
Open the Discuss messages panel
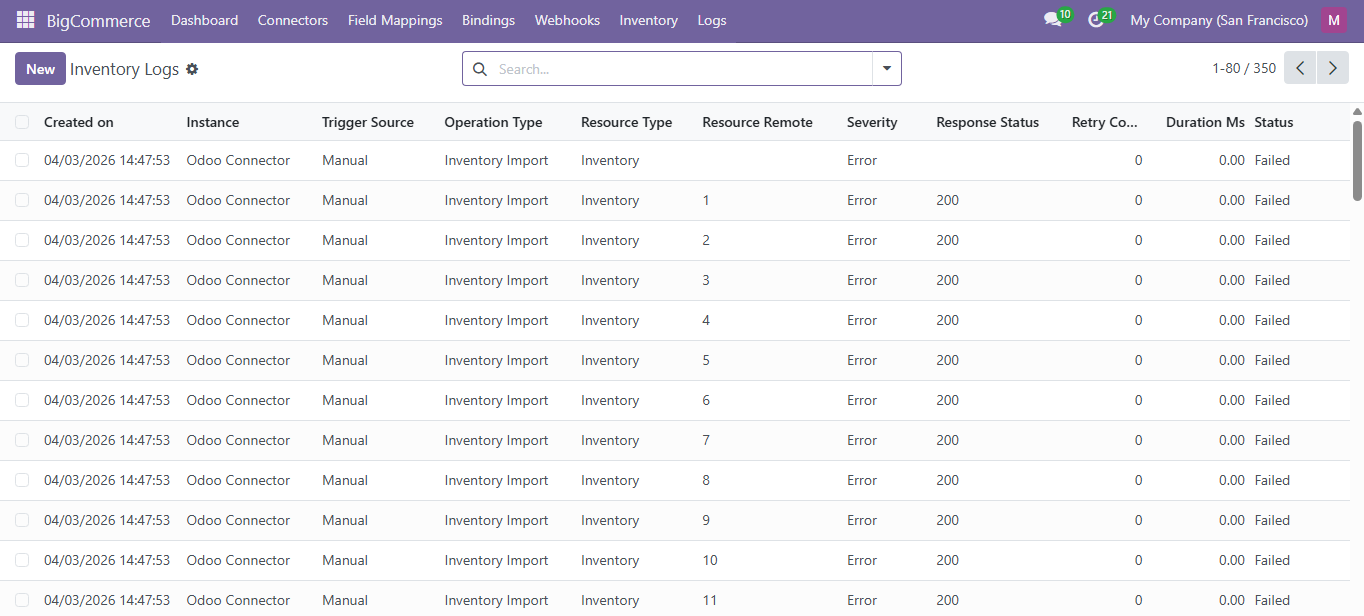point(1052,18)
